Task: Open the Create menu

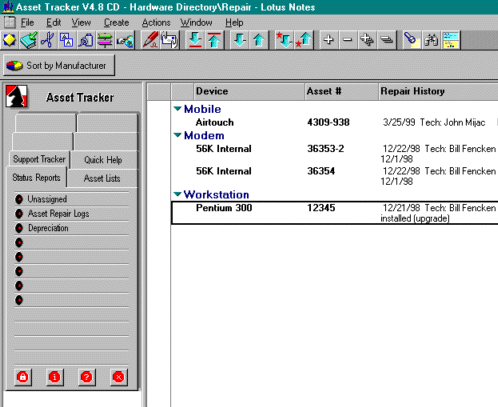Action: tap(116, 23)
